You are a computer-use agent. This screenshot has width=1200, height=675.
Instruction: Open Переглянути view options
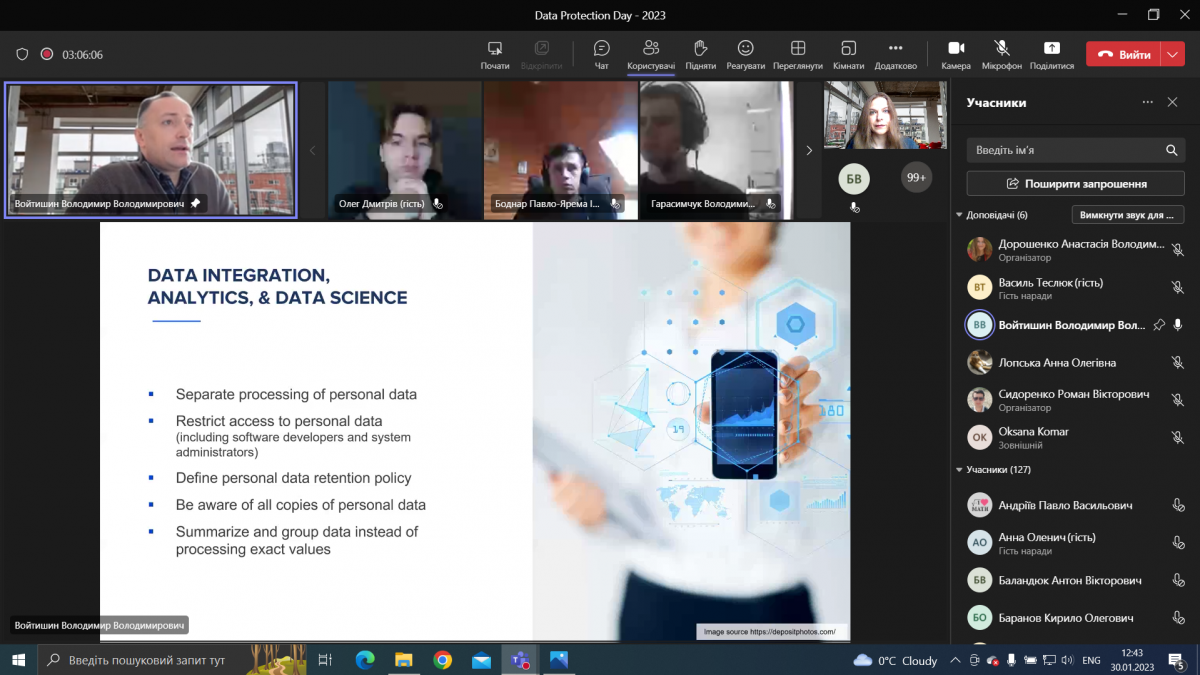pos(798,54)
